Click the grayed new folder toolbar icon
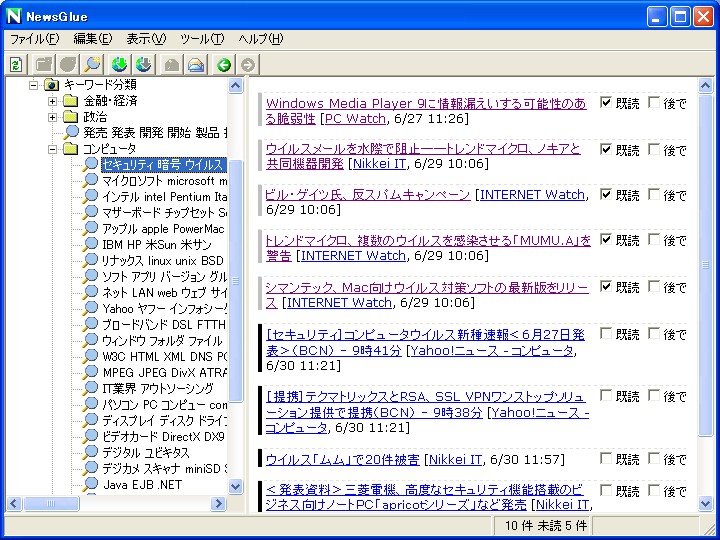720x540 pixels. 44,64
